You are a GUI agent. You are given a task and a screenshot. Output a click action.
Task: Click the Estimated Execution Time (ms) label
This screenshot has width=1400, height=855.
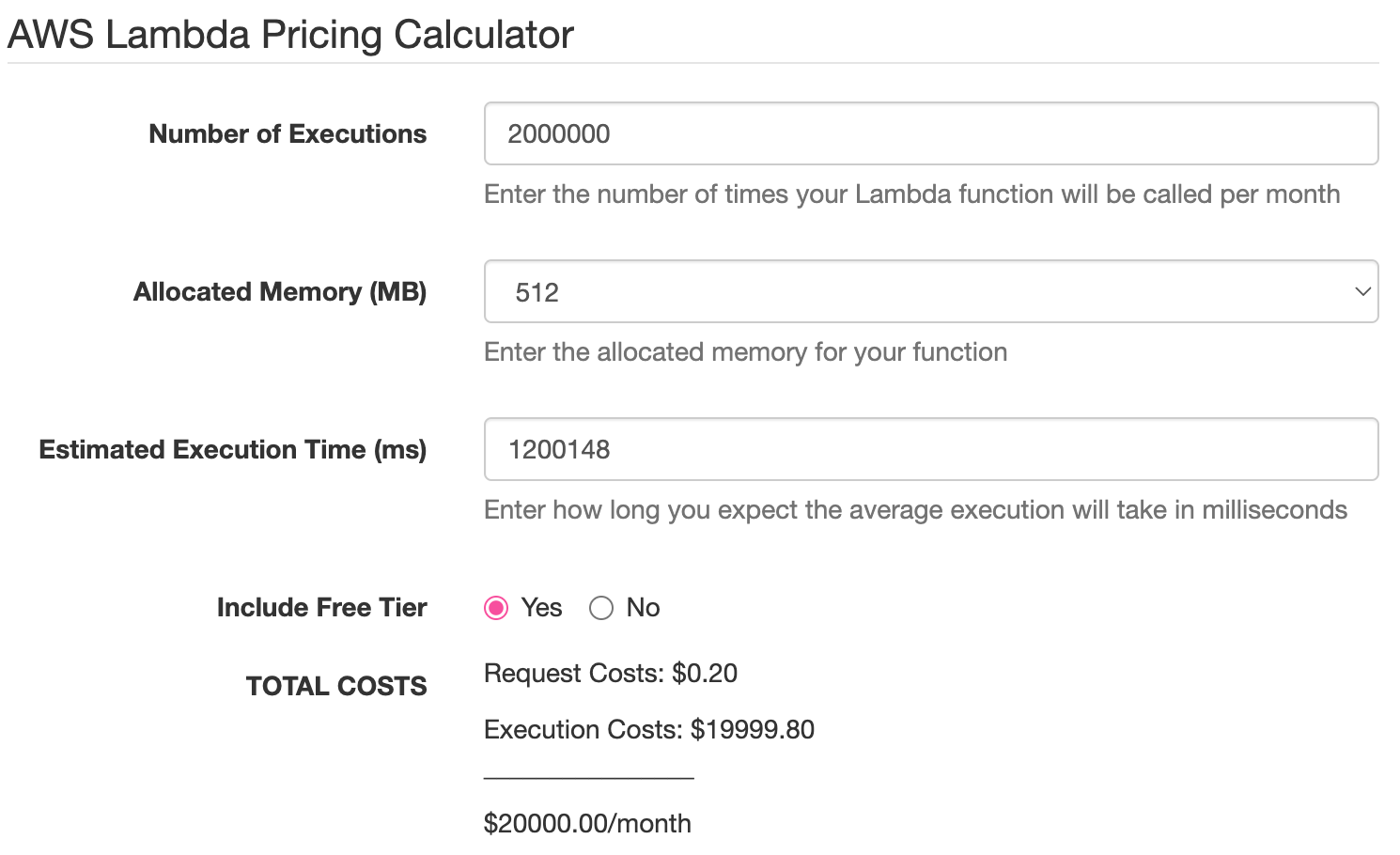pos(233,449)
